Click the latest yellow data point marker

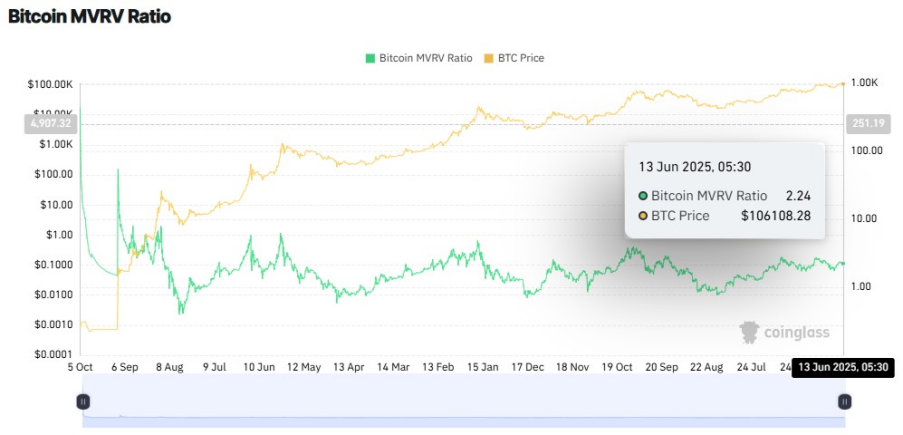[843, 84]
